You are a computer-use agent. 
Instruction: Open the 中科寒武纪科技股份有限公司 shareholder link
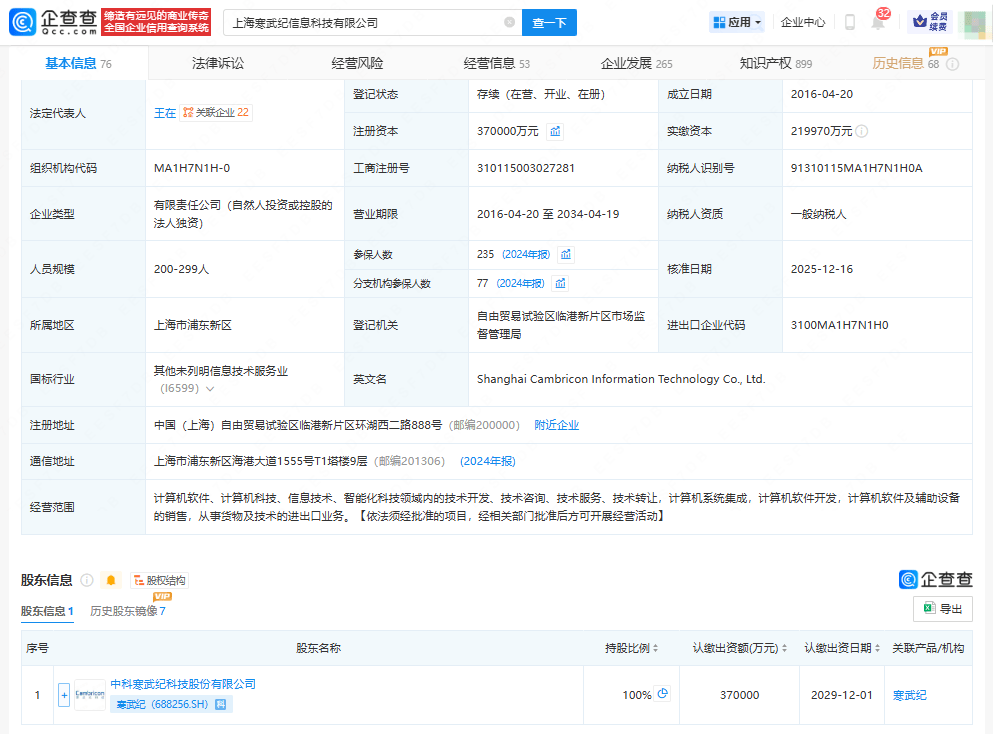pyautogui.click(x=183, y=684)
